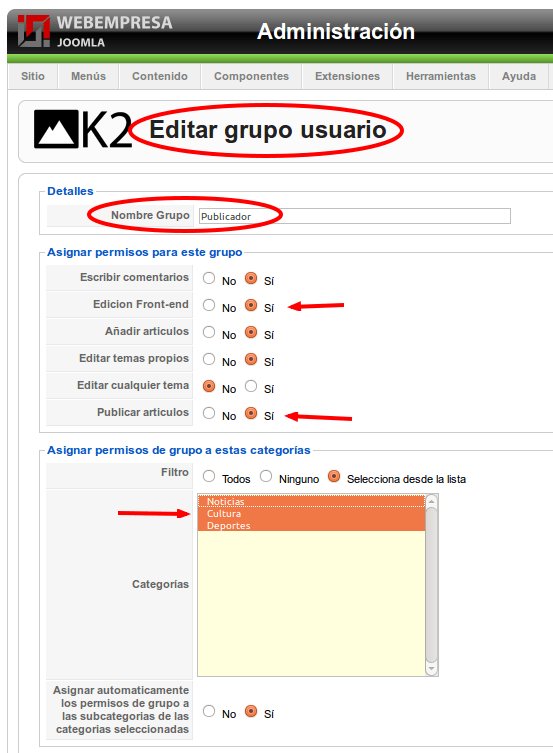Set Escribir comentarios to No
553x753 pixels.
209,278
